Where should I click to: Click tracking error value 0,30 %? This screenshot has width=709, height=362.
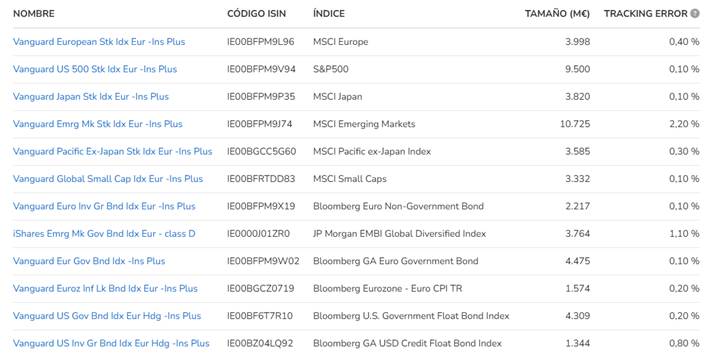[684, 151]
